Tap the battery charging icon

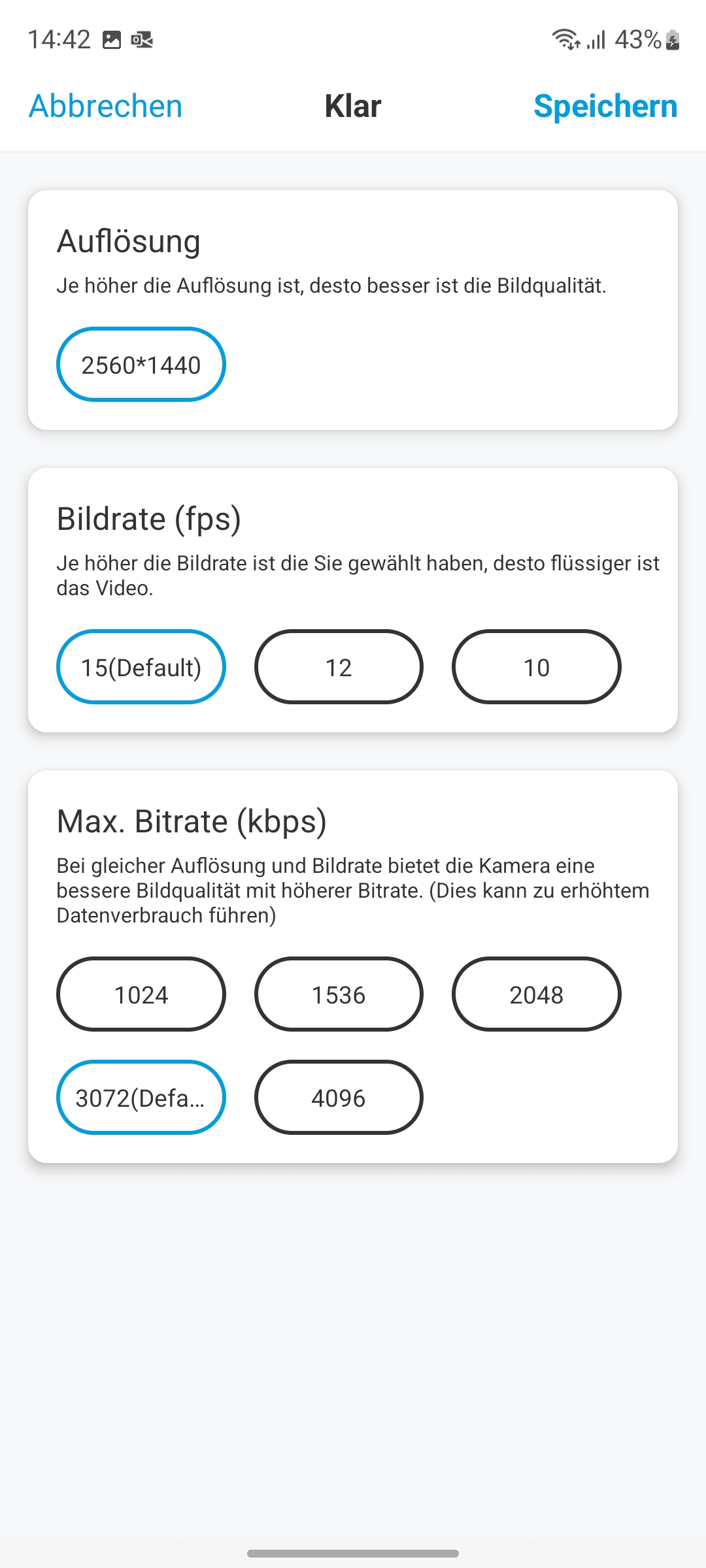point(673,40)
